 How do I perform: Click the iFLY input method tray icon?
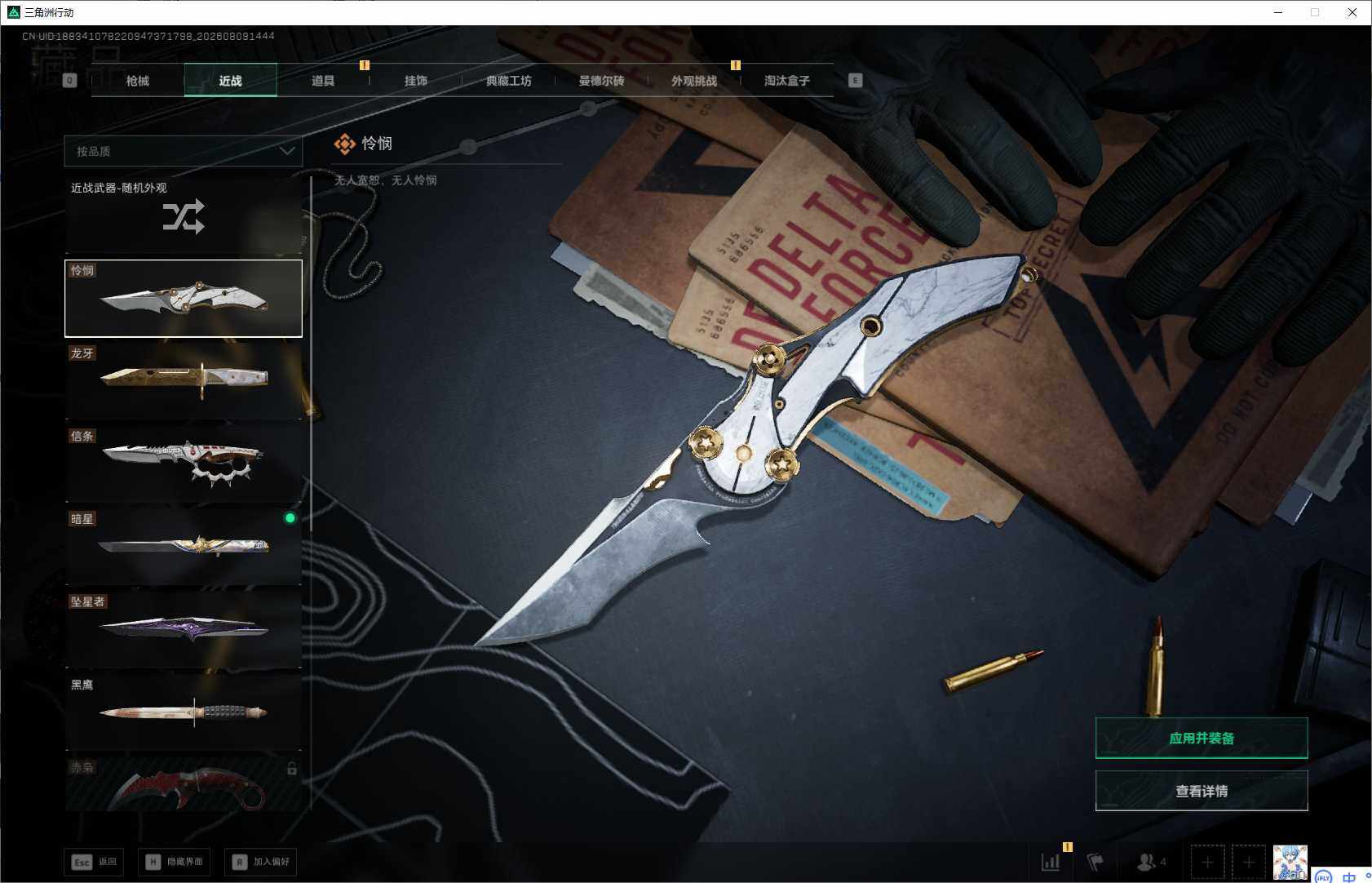(x=1323, y=876)
